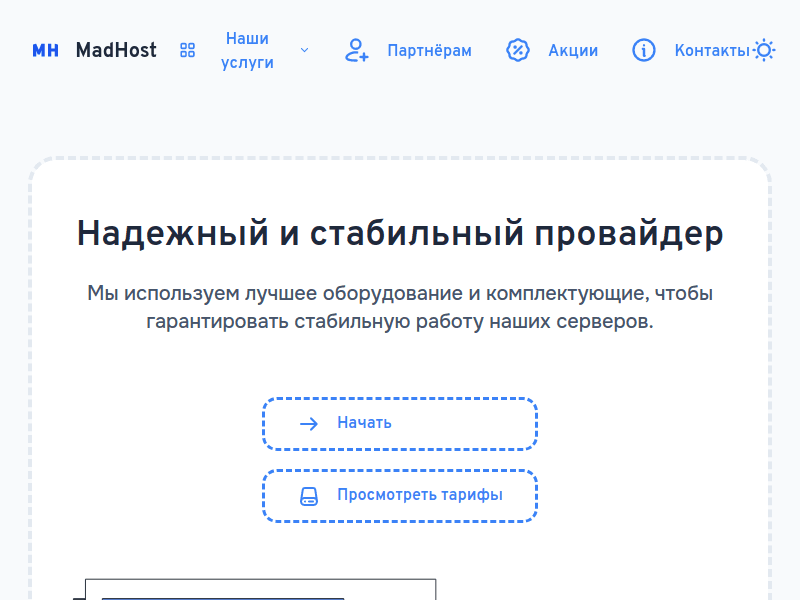Select the Партнёрам navigation item
800x600 pixels.
tap(429, 50)
